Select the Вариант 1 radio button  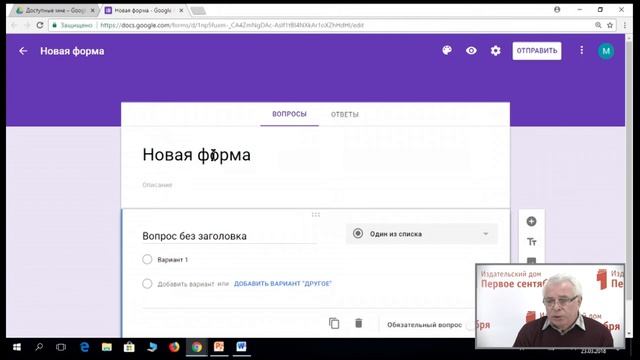(x=147, y=260)
